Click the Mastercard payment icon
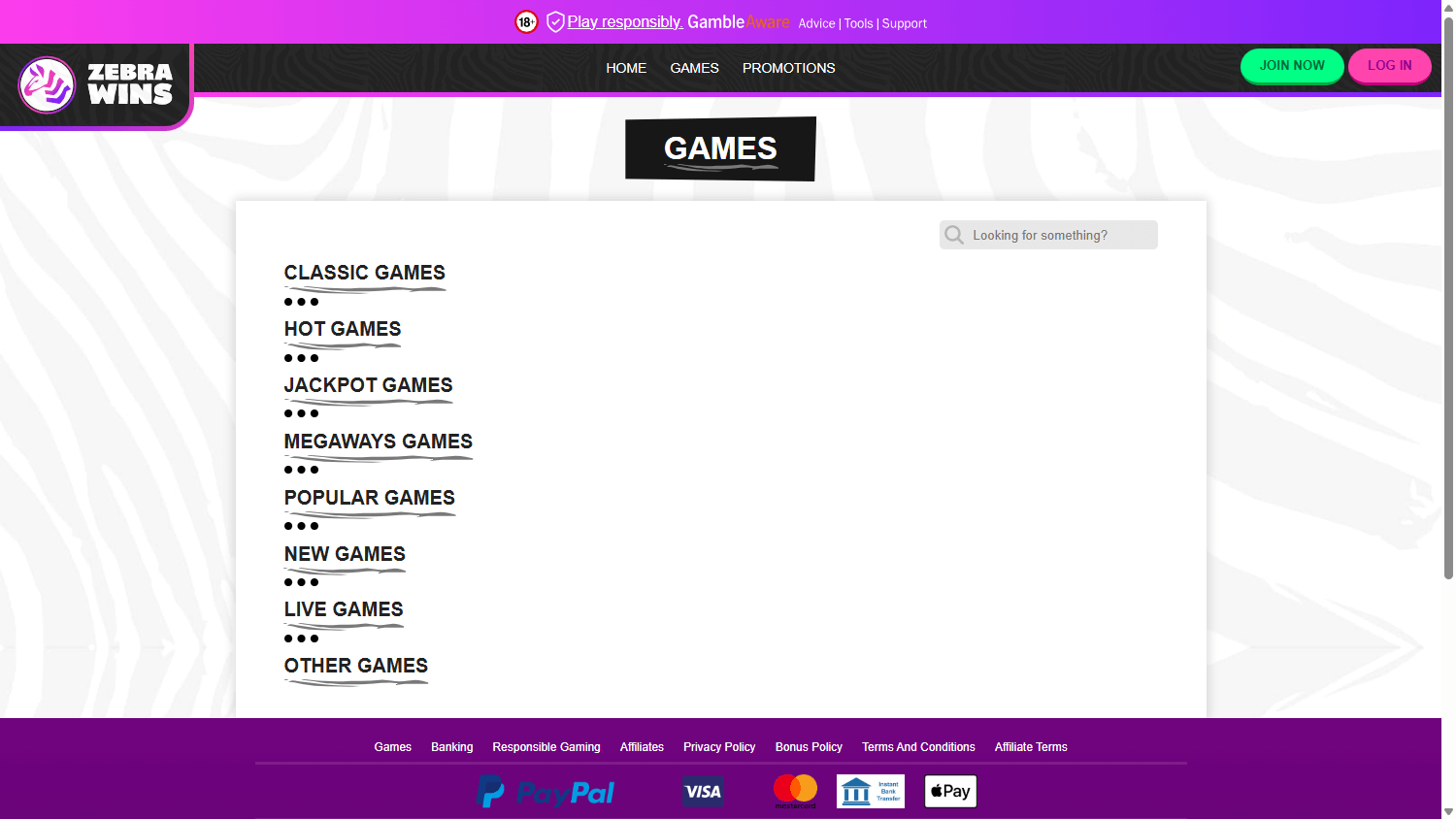 795,790
